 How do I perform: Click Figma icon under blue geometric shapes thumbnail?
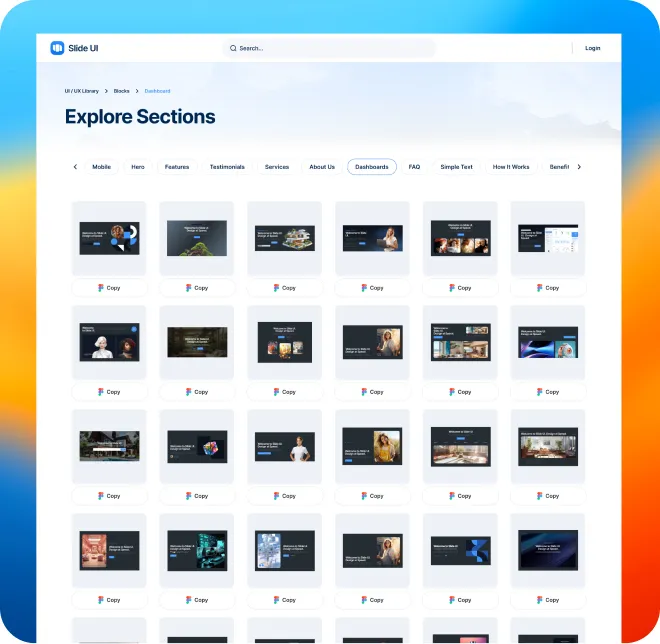point(452,600)
